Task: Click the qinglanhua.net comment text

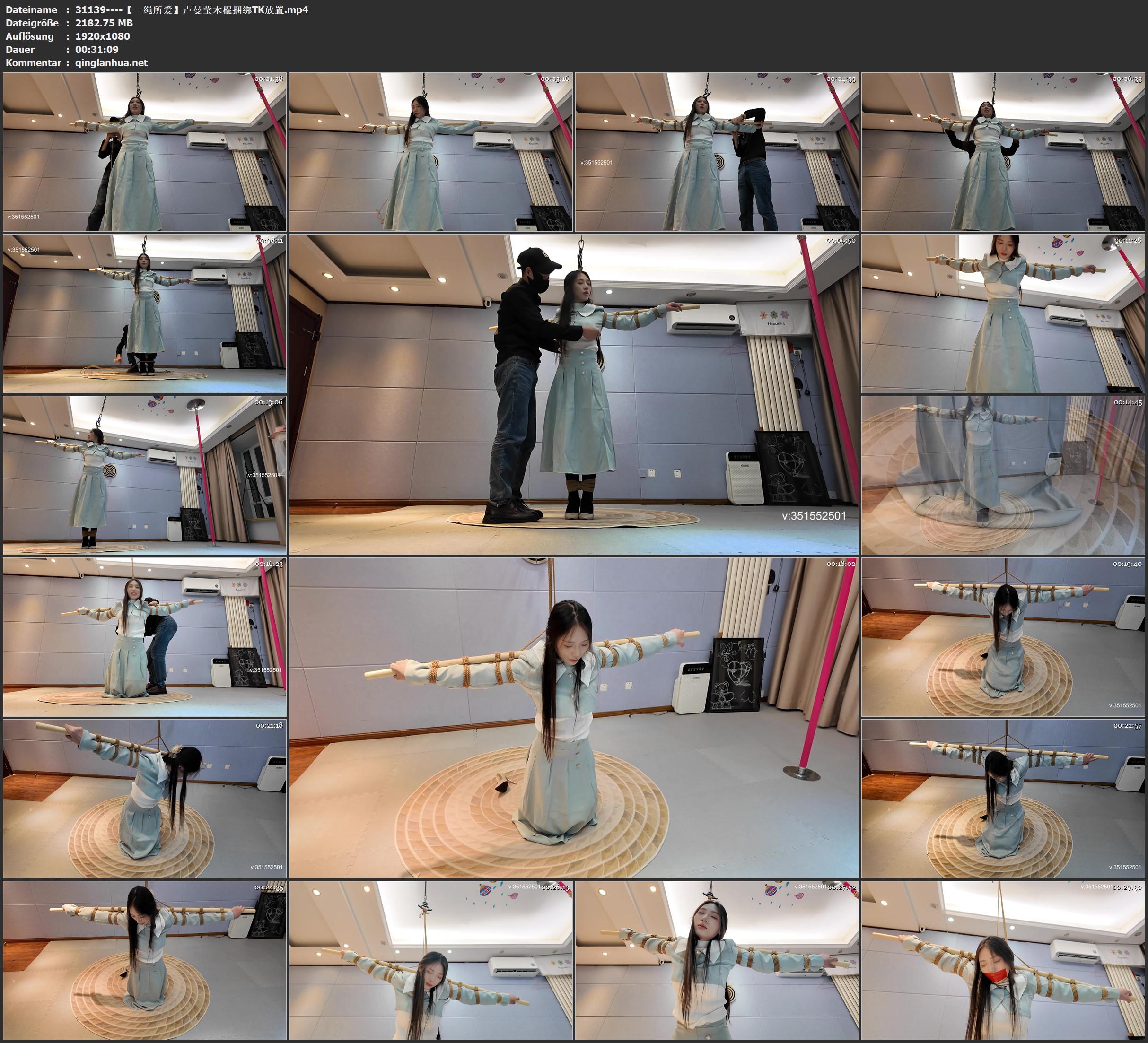Action: click(111, 62)
